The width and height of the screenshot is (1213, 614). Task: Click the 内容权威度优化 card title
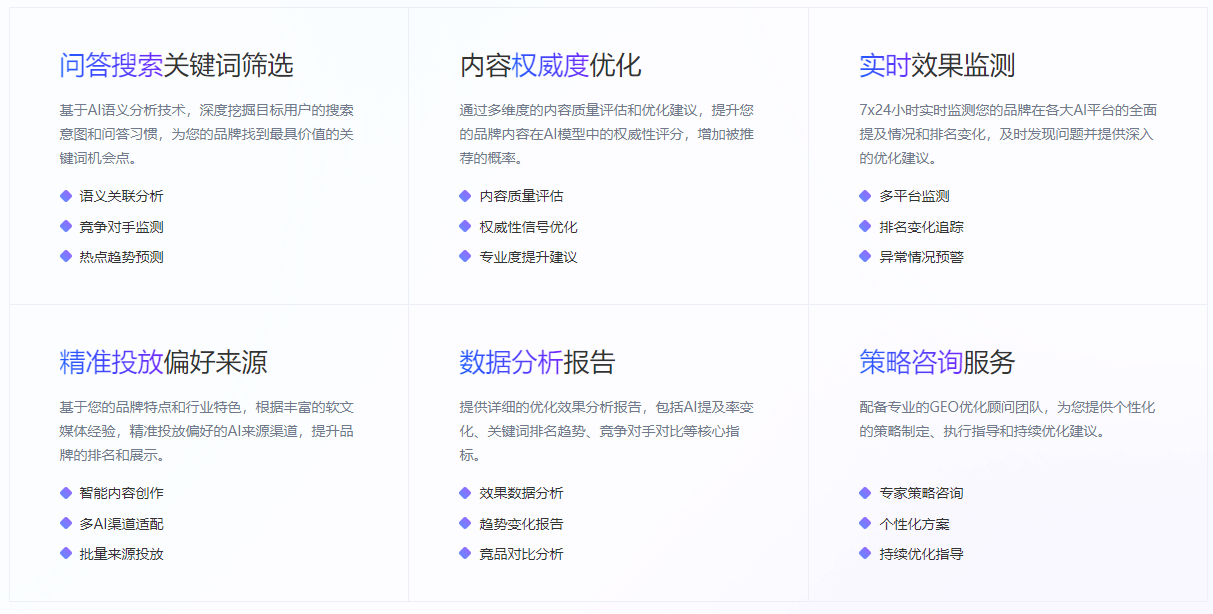pyautogui.click(x=550, y=66)
